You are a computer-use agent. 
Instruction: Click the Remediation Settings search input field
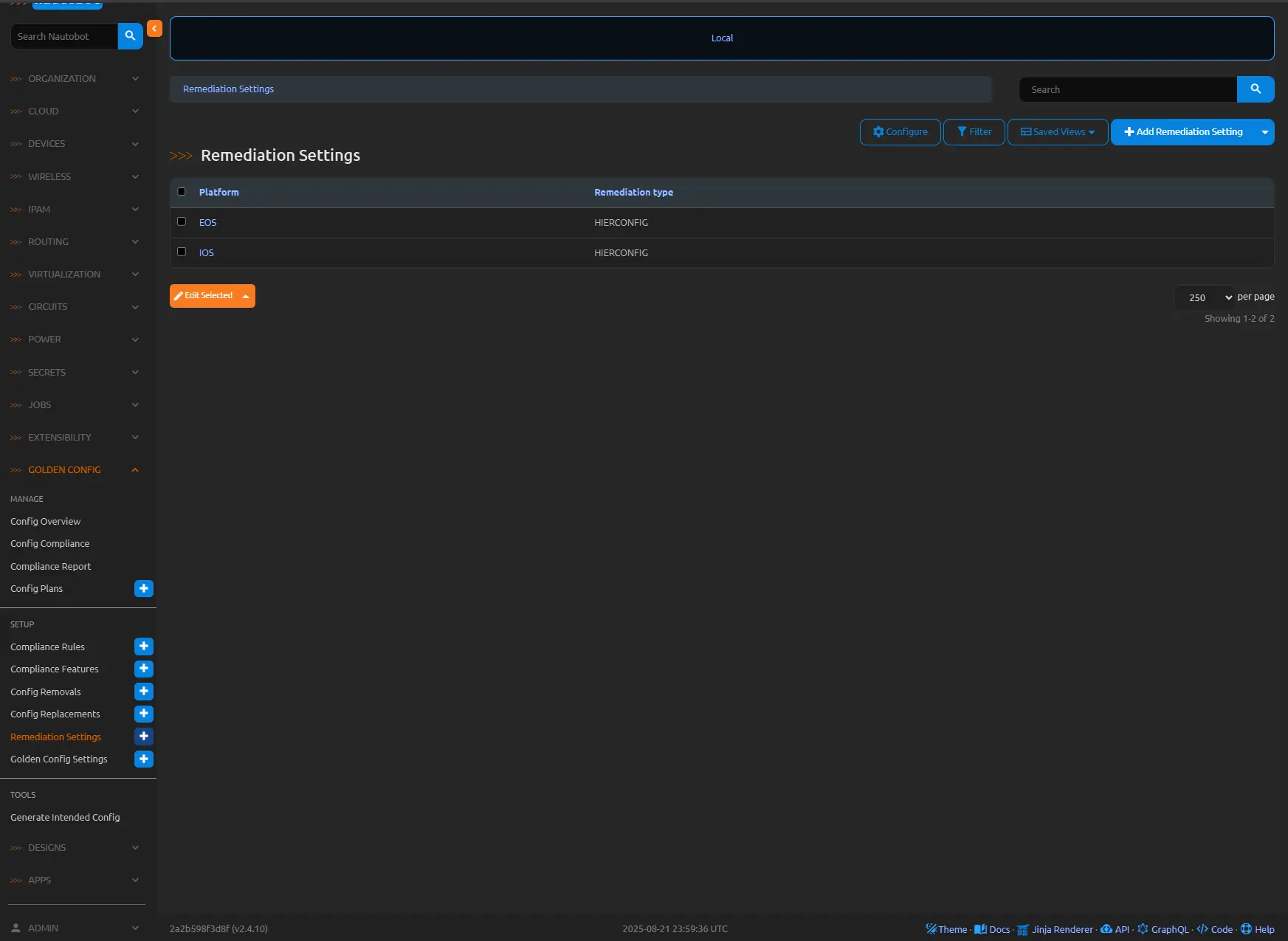[x=1127, y=89]
